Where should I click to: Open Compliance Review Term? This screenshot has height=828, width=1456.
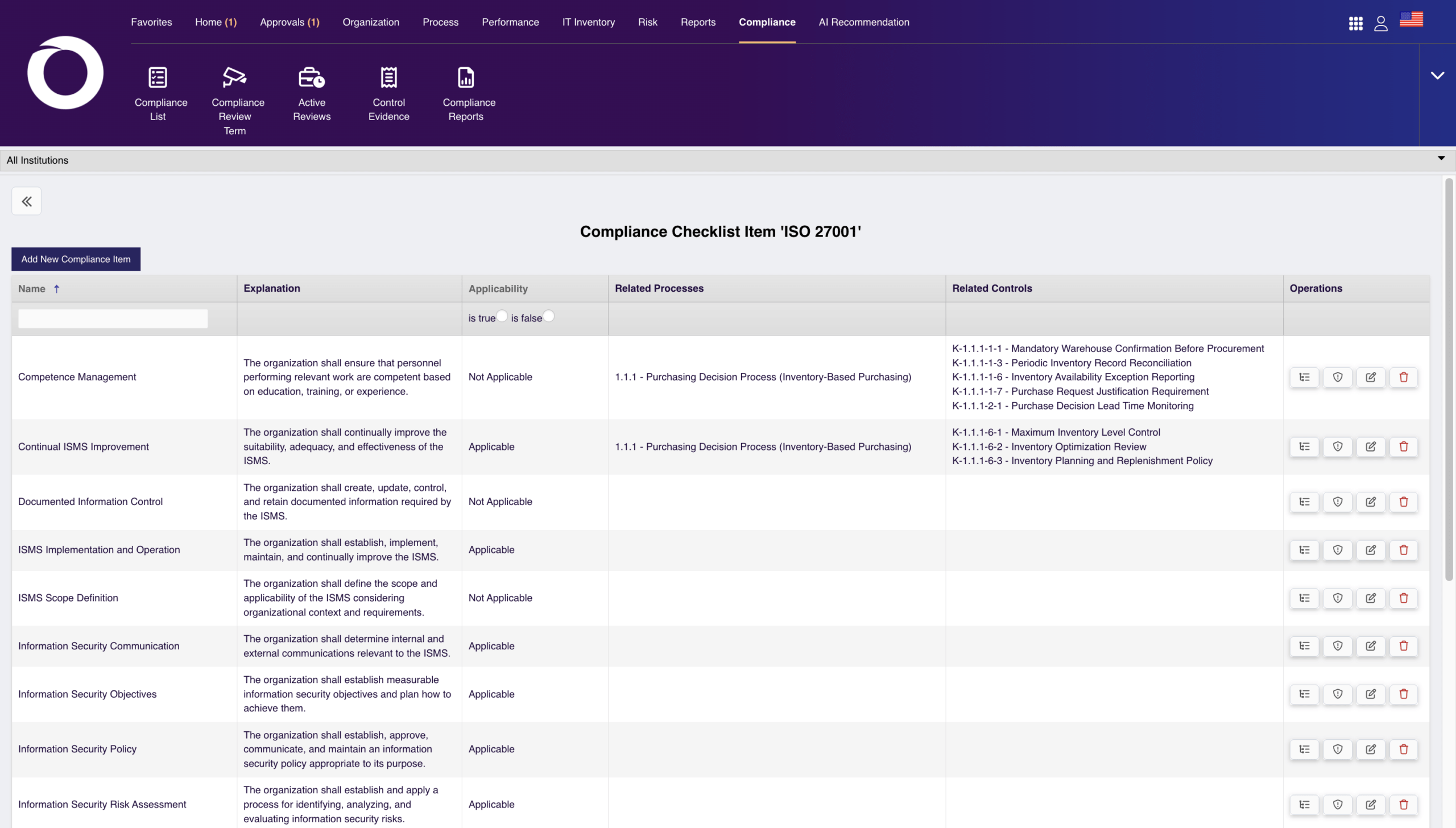[x=235, y=101]
